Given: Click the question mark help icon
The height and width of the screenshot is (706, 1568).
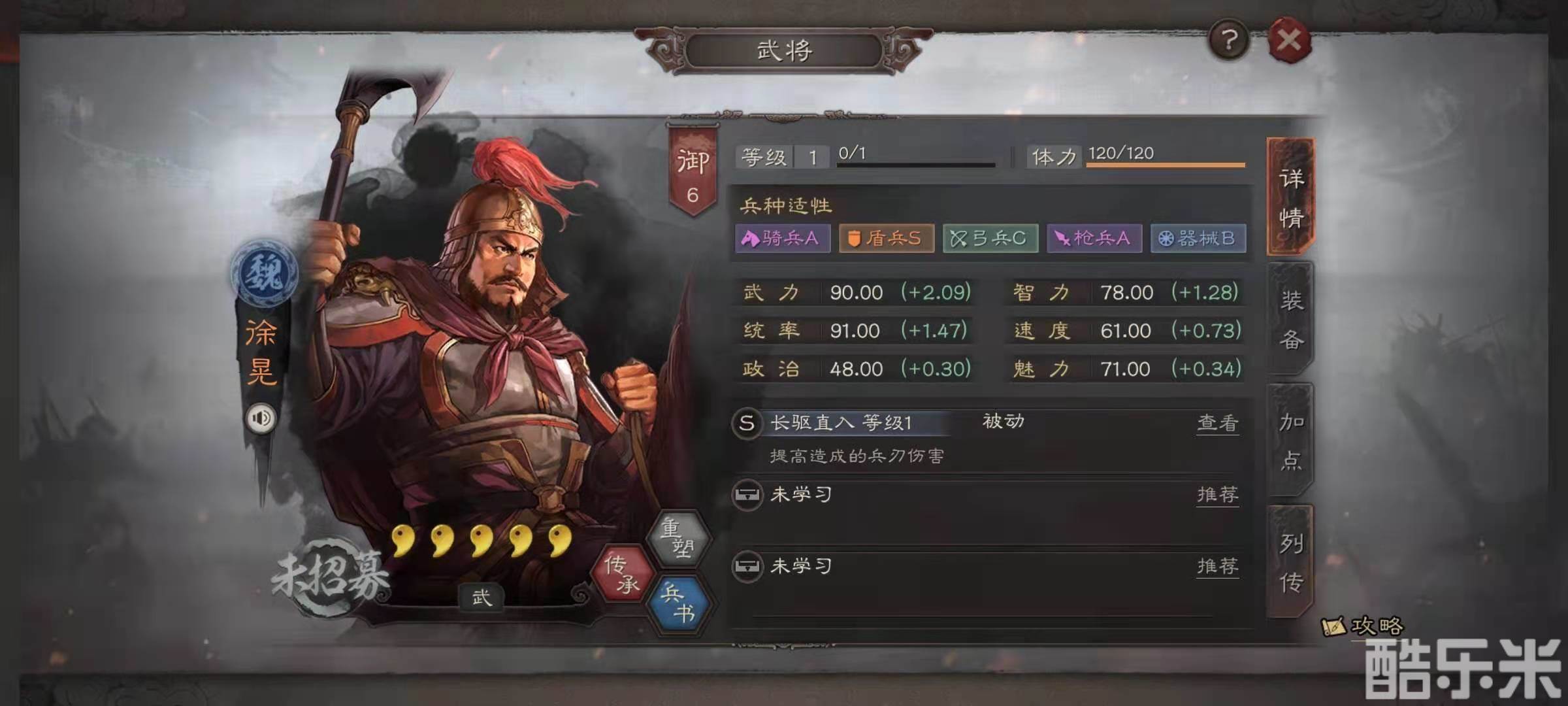Looking at the screenshot, I should (x=1229, y=41).
